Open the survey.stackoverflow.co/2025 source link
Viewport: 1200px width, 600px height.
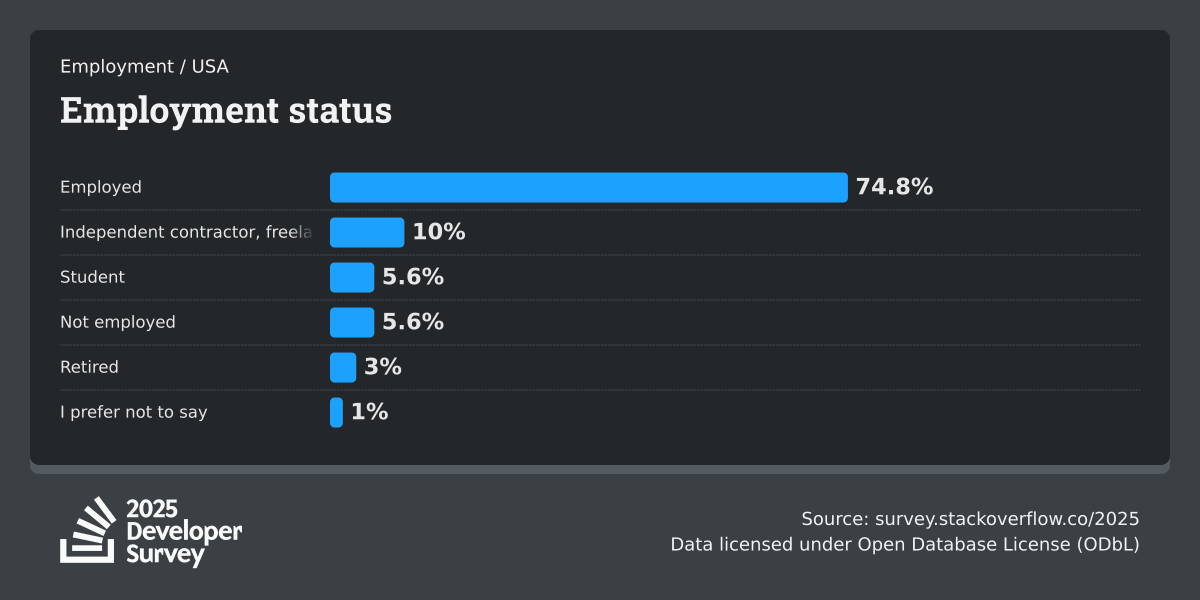(x=1007, y=519)
